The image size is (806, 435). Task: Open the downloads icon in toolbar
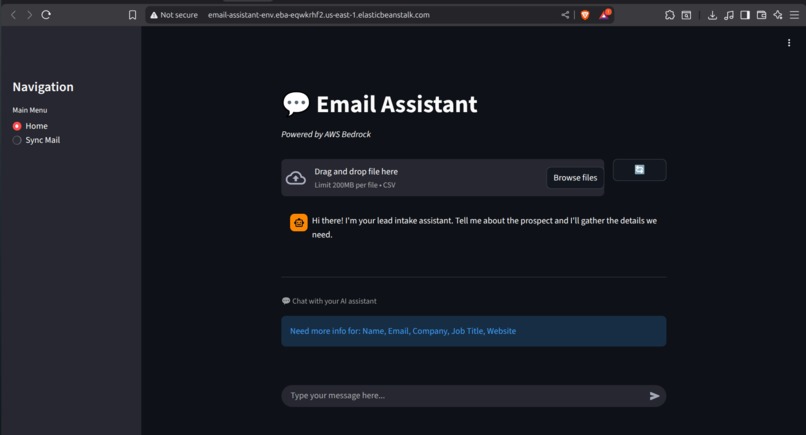712,15
